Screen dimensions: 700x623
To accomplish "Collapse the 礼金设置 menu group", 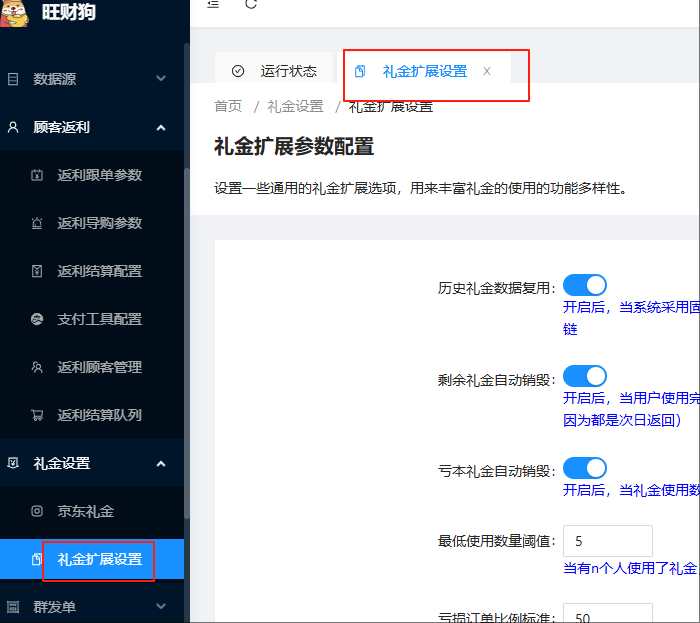I will pyautogui.click(x=92, y=463).
